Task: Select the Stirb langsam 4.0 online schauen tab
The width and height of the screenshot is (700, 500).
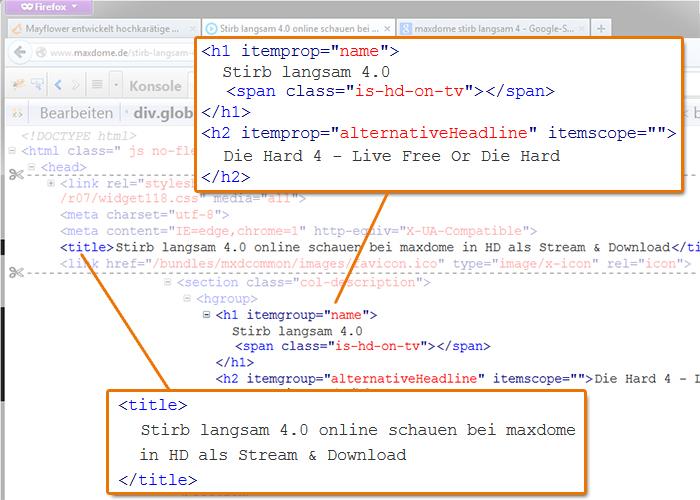Action: 298,29
